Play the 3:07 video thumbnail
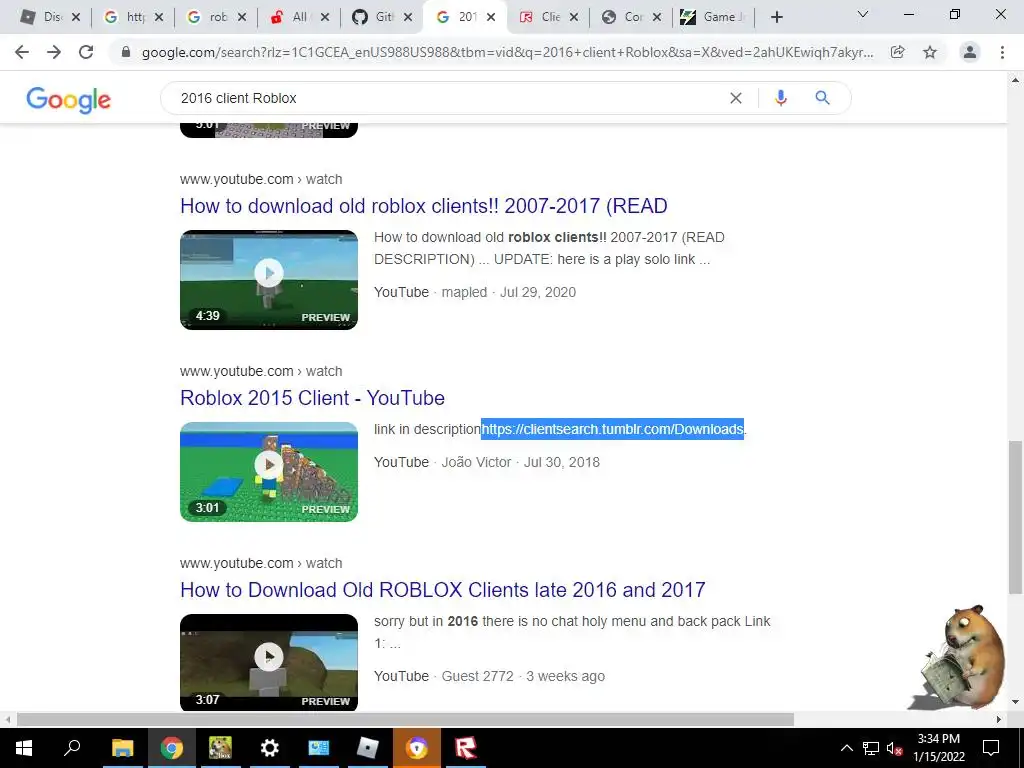 pos(269,662)
